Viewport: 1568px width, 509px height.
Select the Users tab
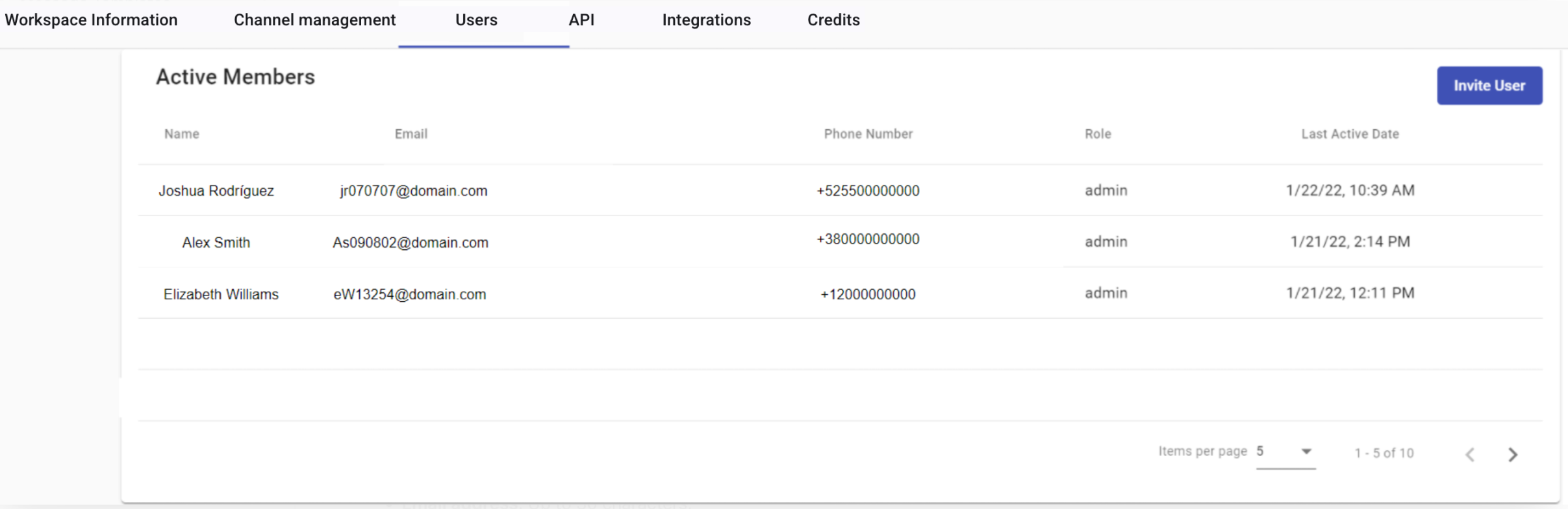(x=476, y=20)
